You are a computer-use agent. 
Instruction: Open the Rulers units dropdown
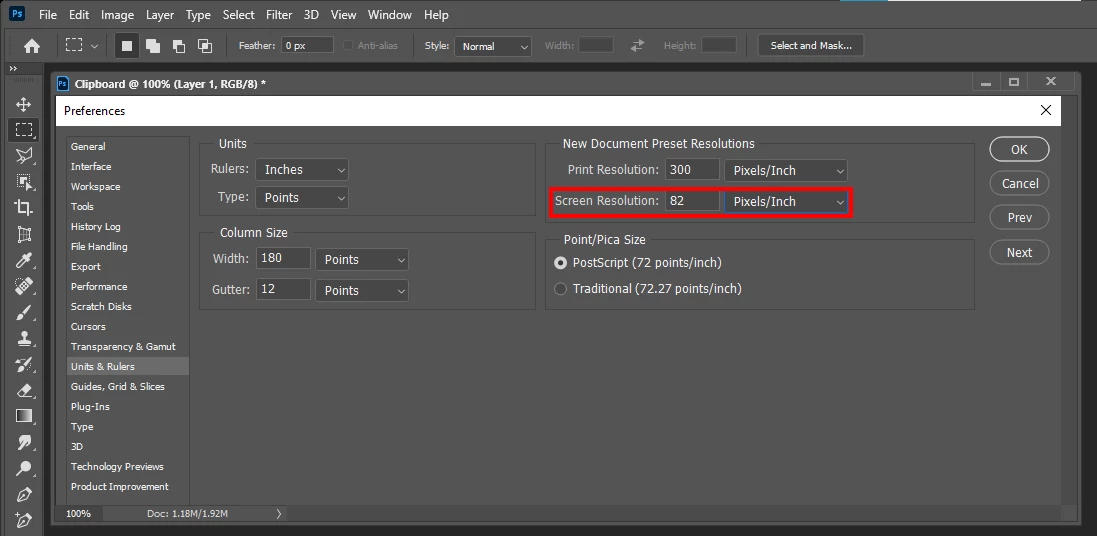click(302, 170)
